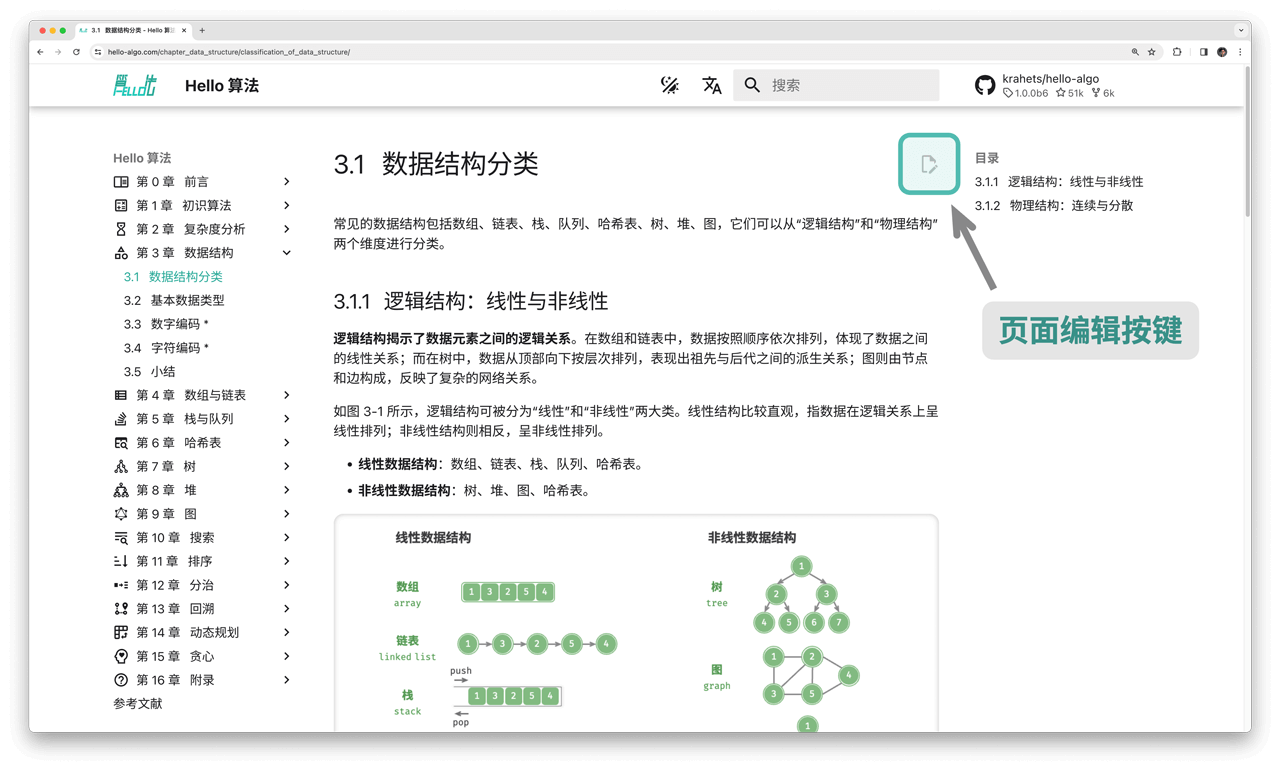Click the linear/nonlinear data structure figure

(636, 624)
